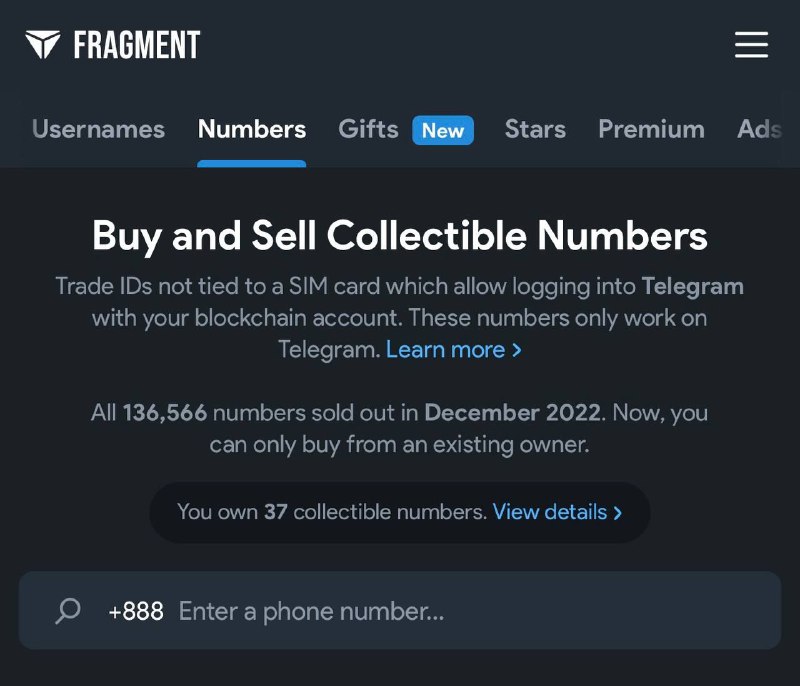Screen dimensions: 800x686
Task: Click the blue New badge
Action: [x=443, y=130]
